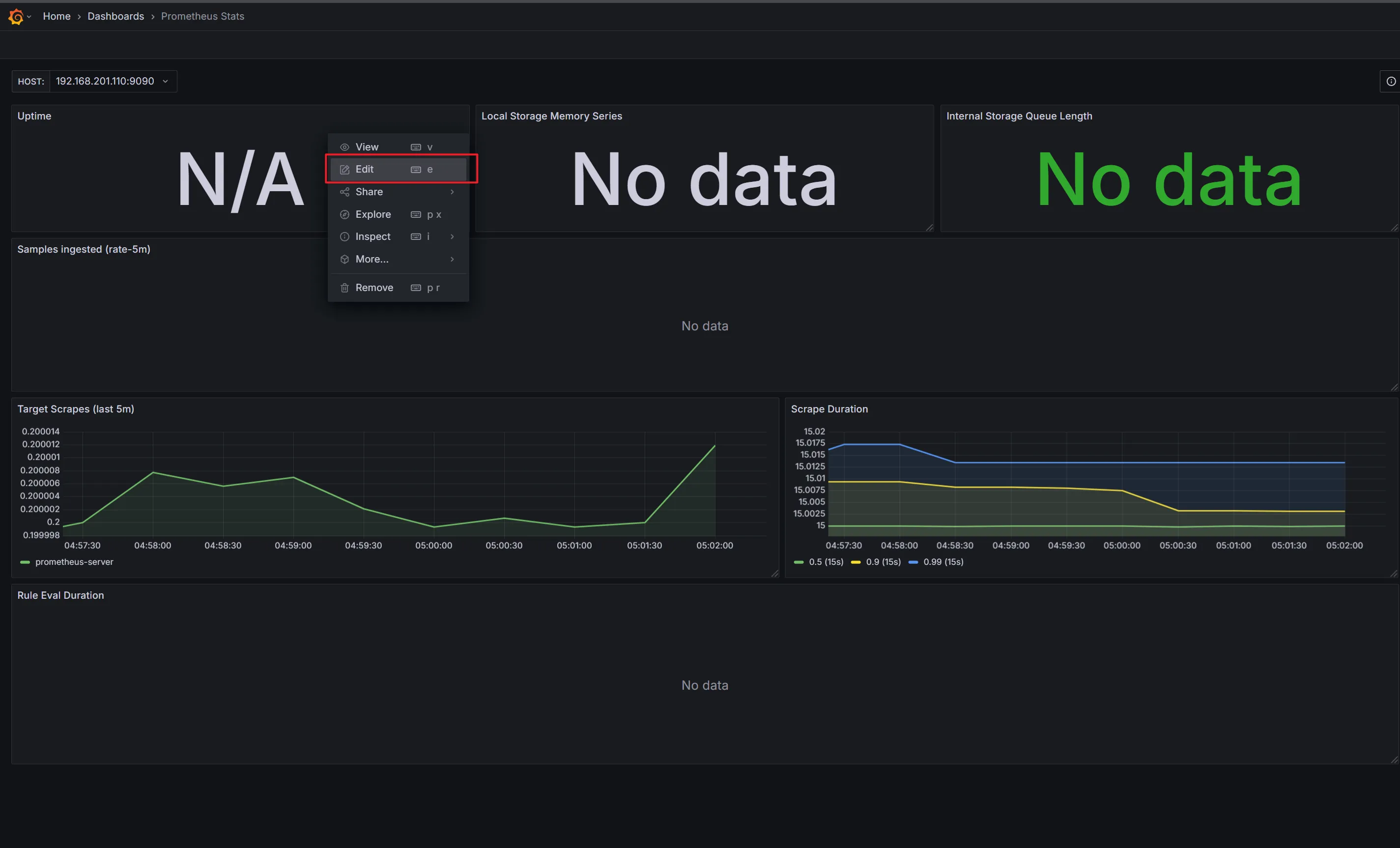Select Remove from the panel menu
The image size is (1400, 848).
[x=374, y=288]
